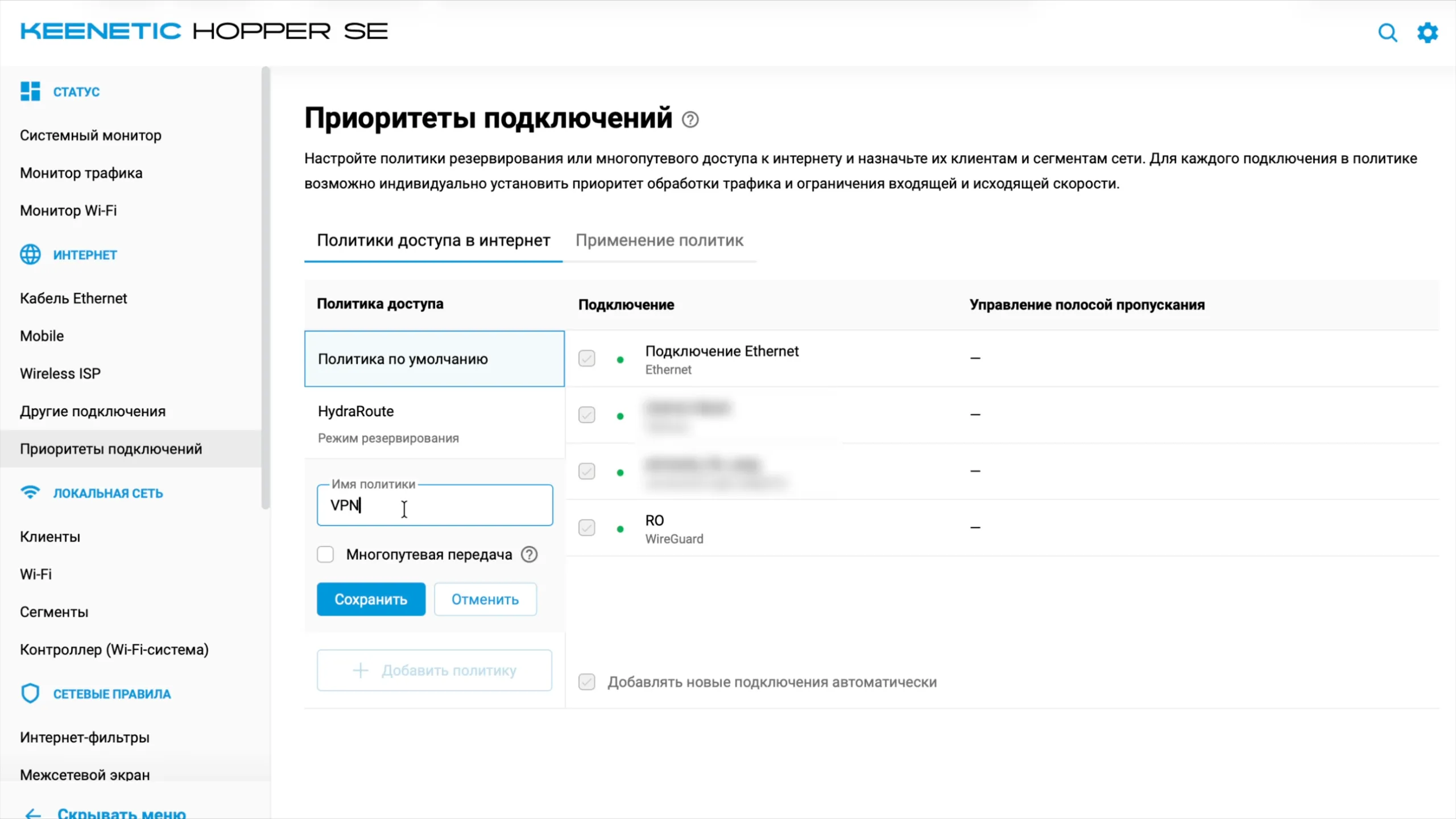Click the sidebar scrollbar
The width and height of the screenshot is (1456, 819).
(265, 287)
